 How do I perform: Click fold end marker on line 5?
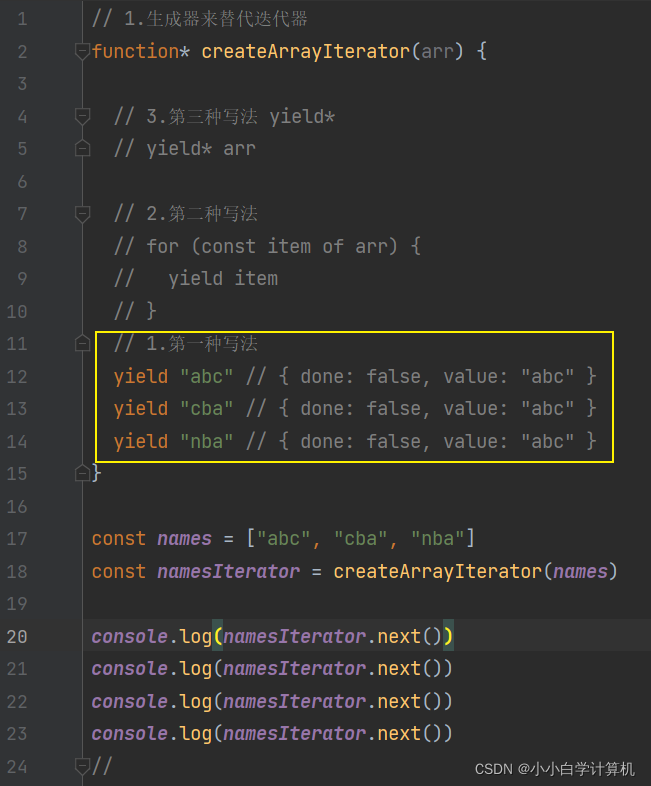click(x=82, y=148)
